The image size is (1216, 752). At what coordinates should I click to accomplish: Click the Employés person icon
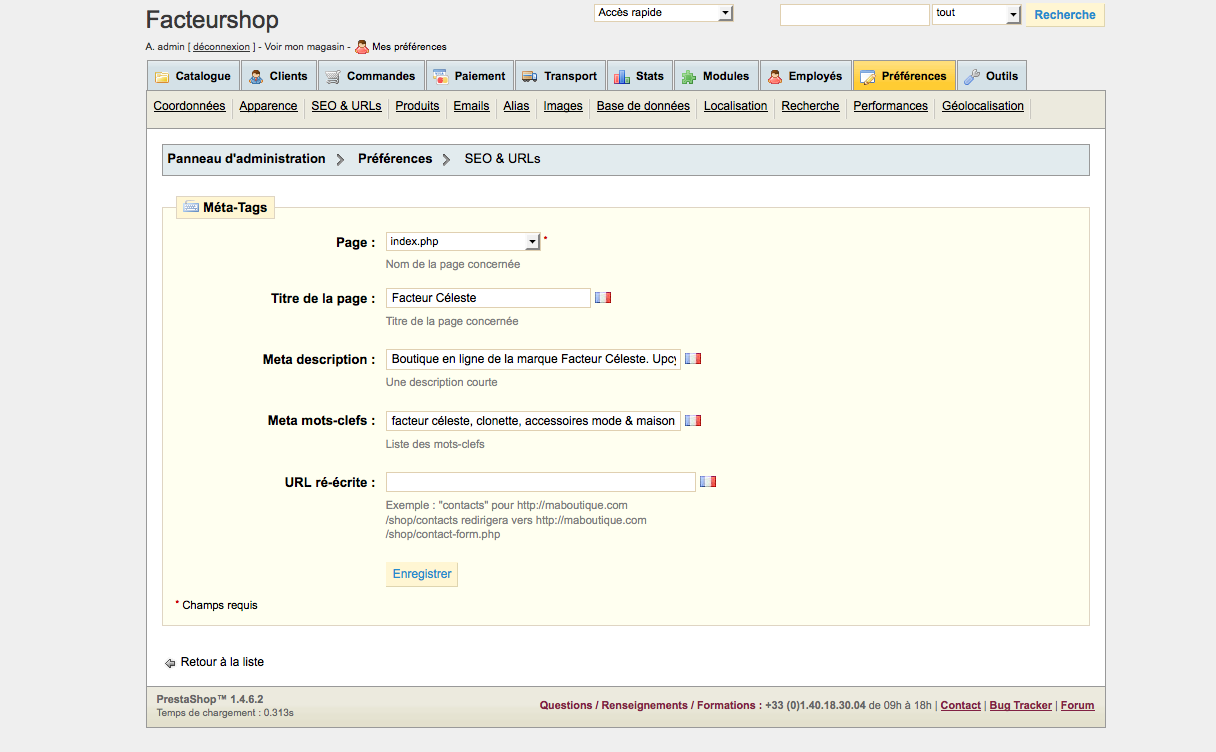pyautogui.click(x=775, y=76)
